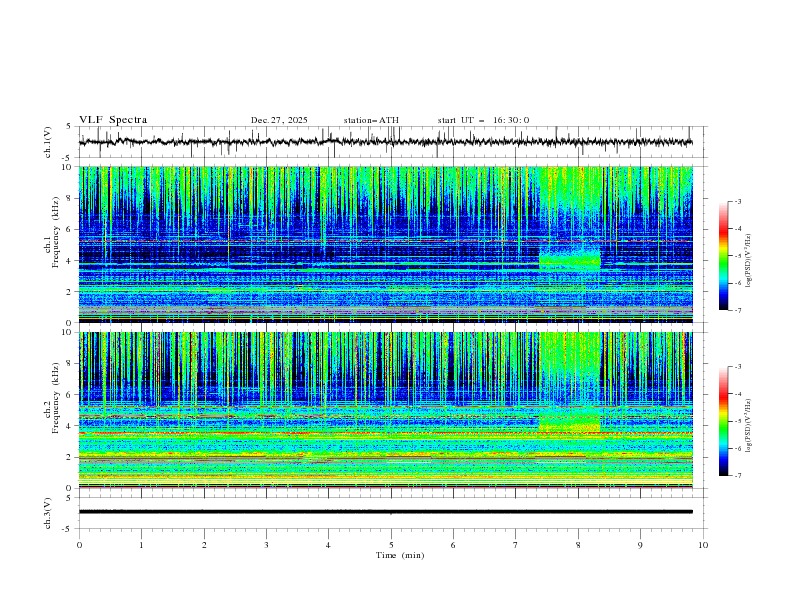Viewport: 792px width, 612px height.
Task: Click the ch.3 voltage trace strip
Action: [x=385, y=512]
